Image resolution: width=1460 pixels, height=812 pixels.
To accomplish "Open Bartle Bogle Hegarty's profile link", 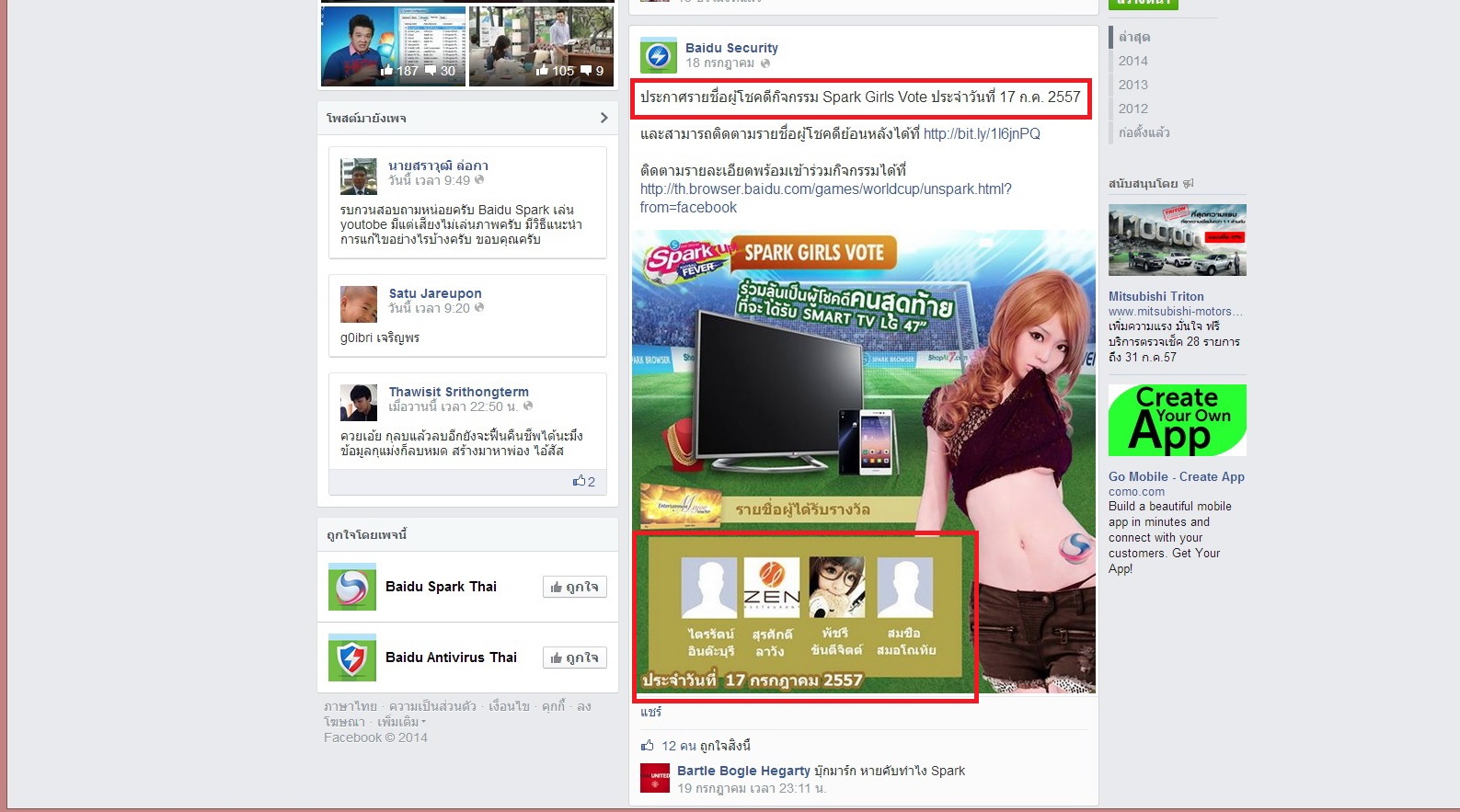I will click(743, 771).
